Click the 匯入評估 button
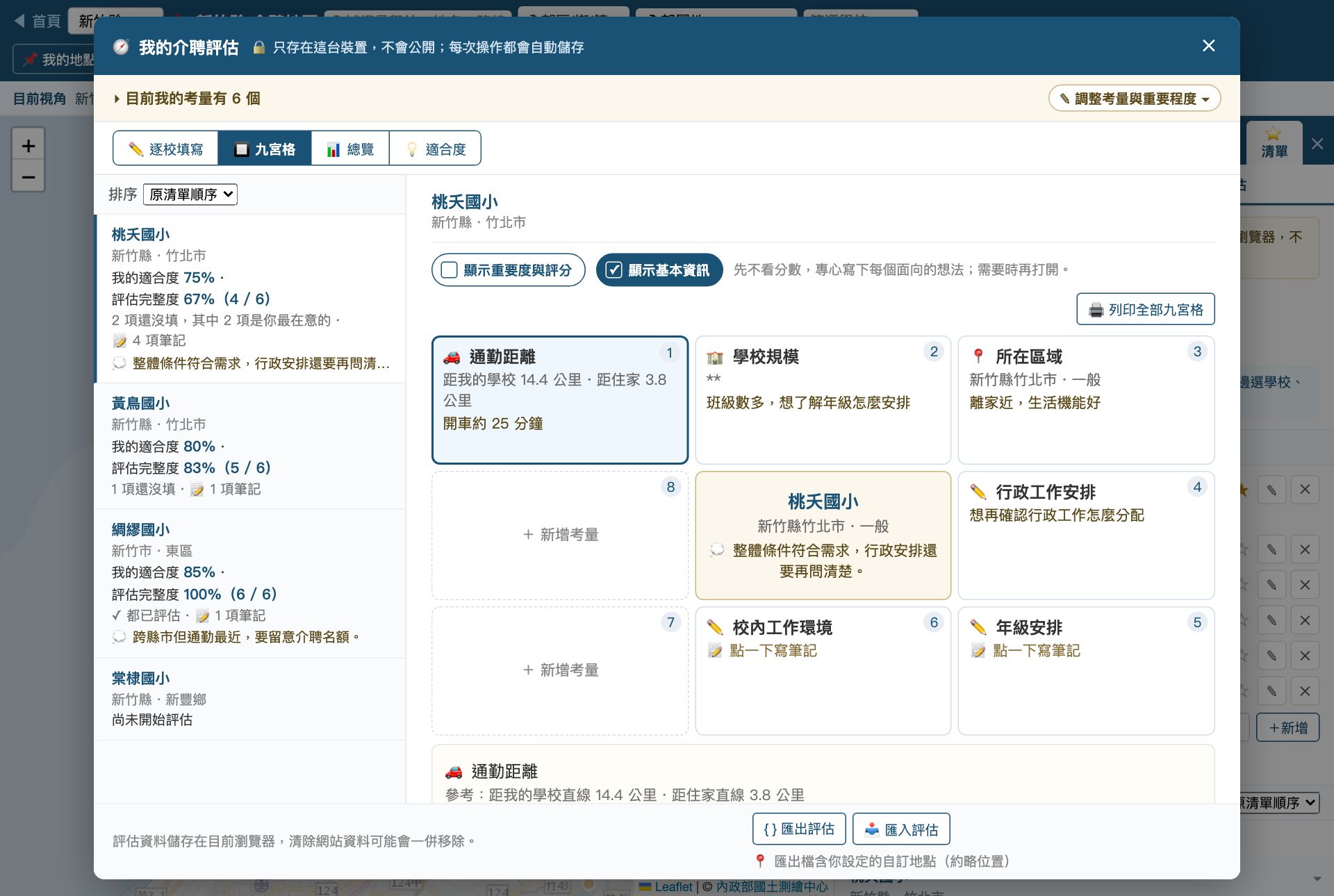Screen dimensions: 1334x896 tap(901, 829)
